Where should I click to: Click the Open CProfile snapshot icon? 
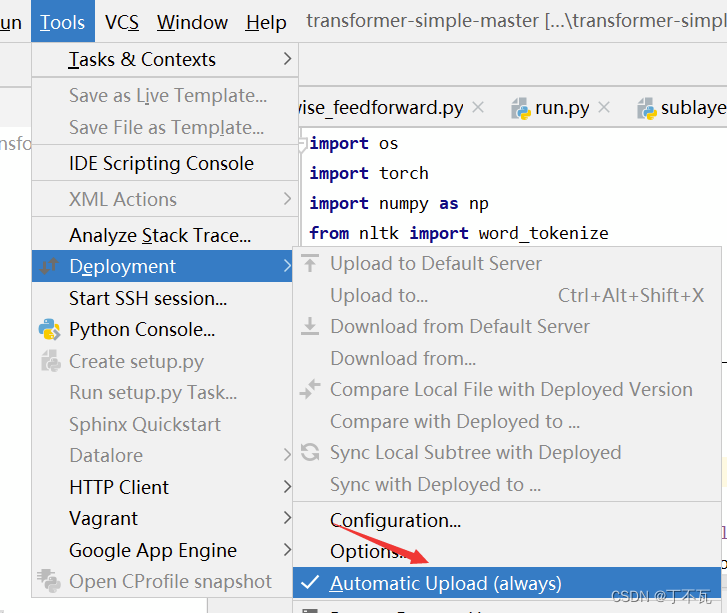[x=49, y=581]
